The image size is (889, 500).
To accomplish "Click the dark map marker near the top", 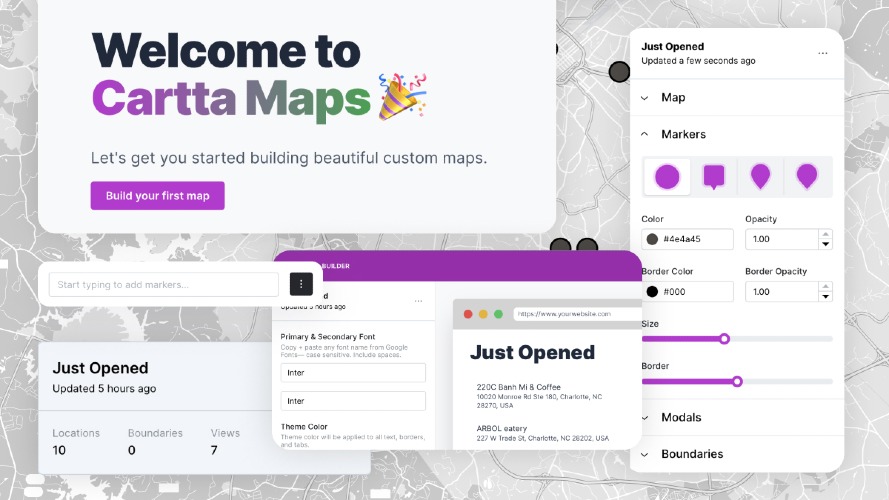I will tap(619, 72).
